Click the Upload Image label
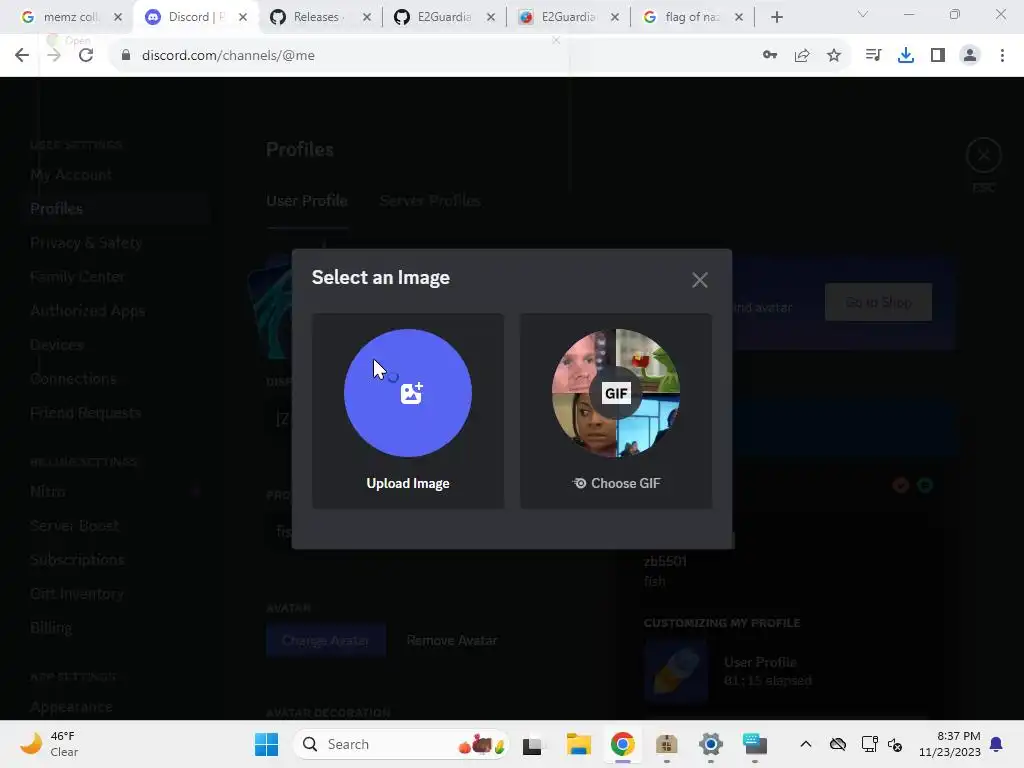The image size is (1024, 768). [x=408, y=483]
